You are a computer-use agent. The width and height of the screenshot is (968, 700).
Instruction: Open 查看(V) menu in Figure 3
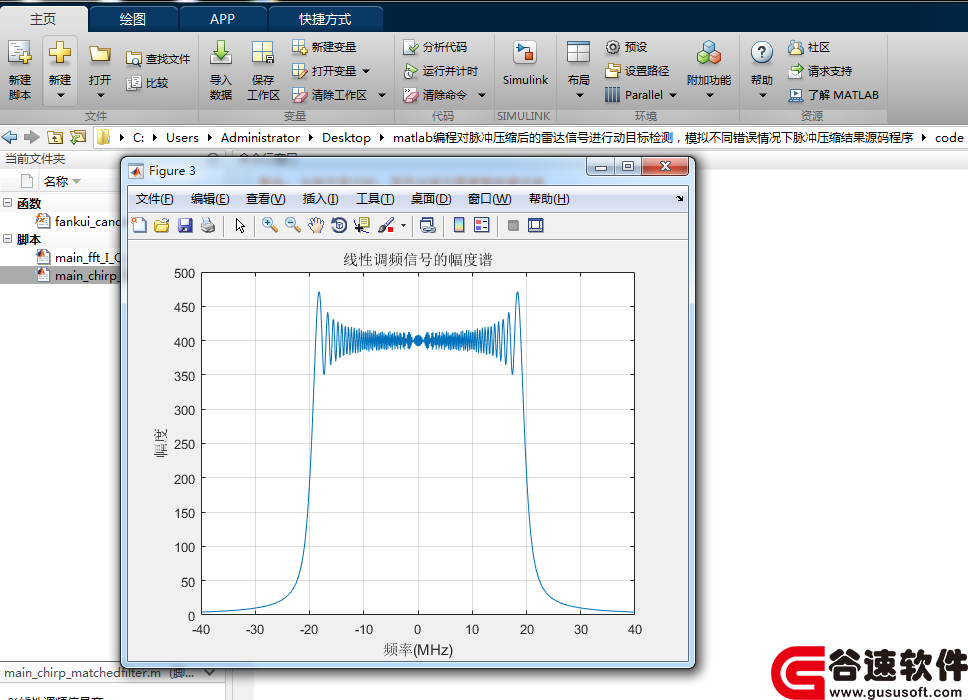(x=265, y=199)
